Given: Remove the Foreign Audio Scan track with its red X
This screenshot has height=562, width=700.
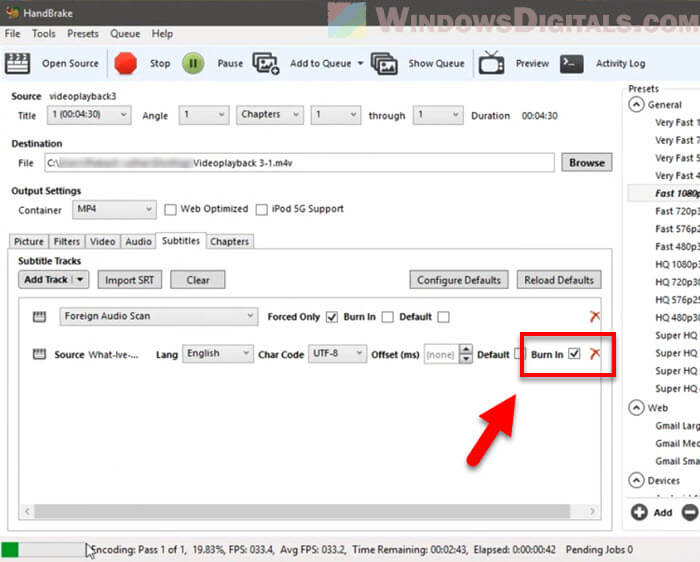Looking at the screenshot, I should (x=595, y=316).
